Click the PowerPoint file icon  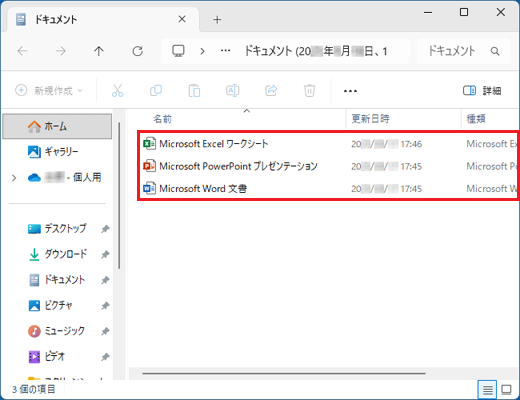(x=149, y=166)
